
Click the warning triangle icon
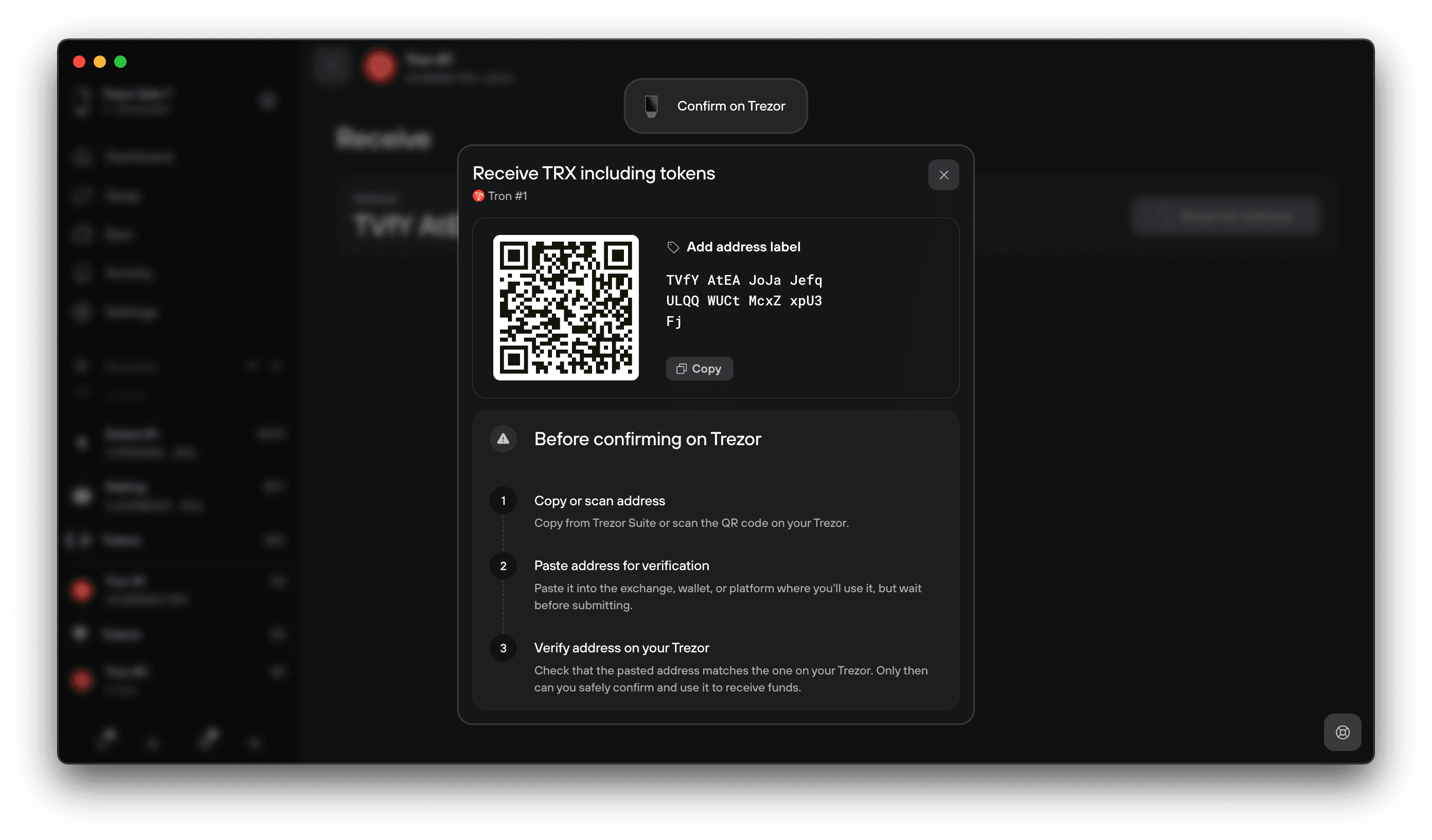coord(503,439)
